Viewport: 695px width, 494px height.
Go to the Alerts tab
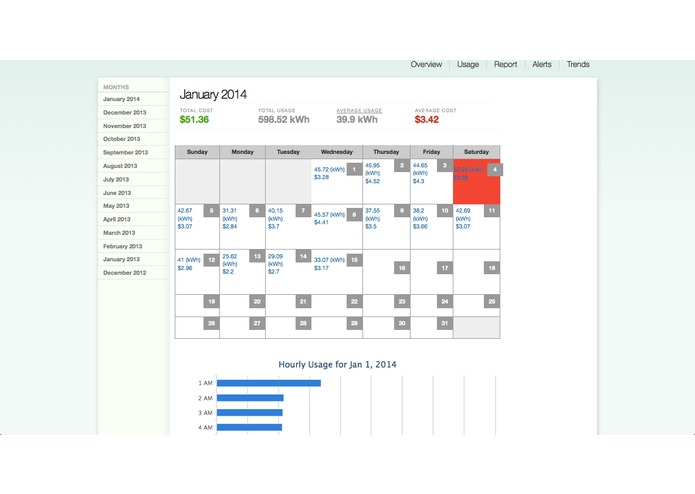point(542,64)
